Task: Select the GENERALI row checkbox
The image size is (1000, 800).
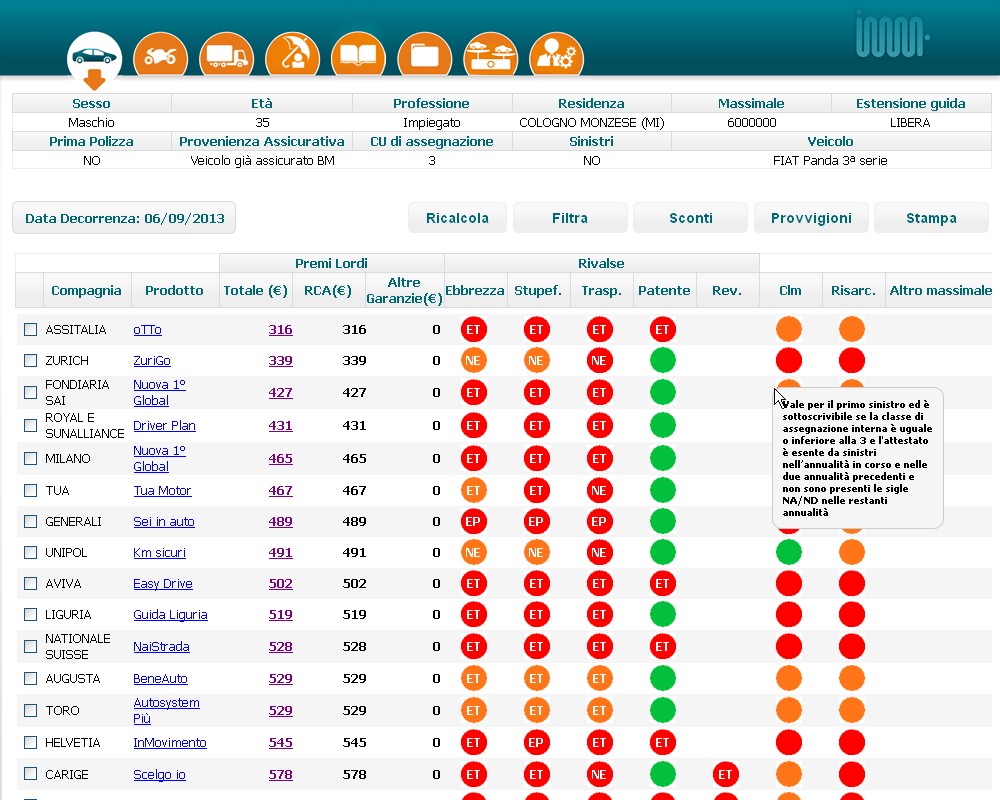Action: (x=30, y=521)
